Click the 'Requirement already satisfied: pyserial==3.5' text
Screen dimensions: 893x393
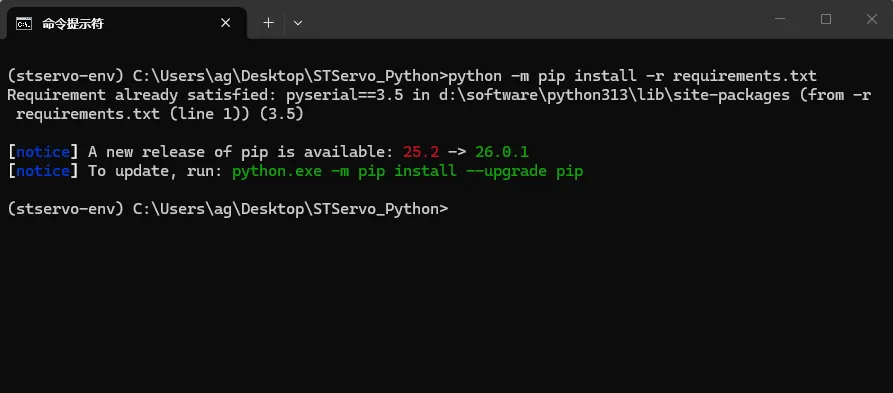click(x=205, y=95)
